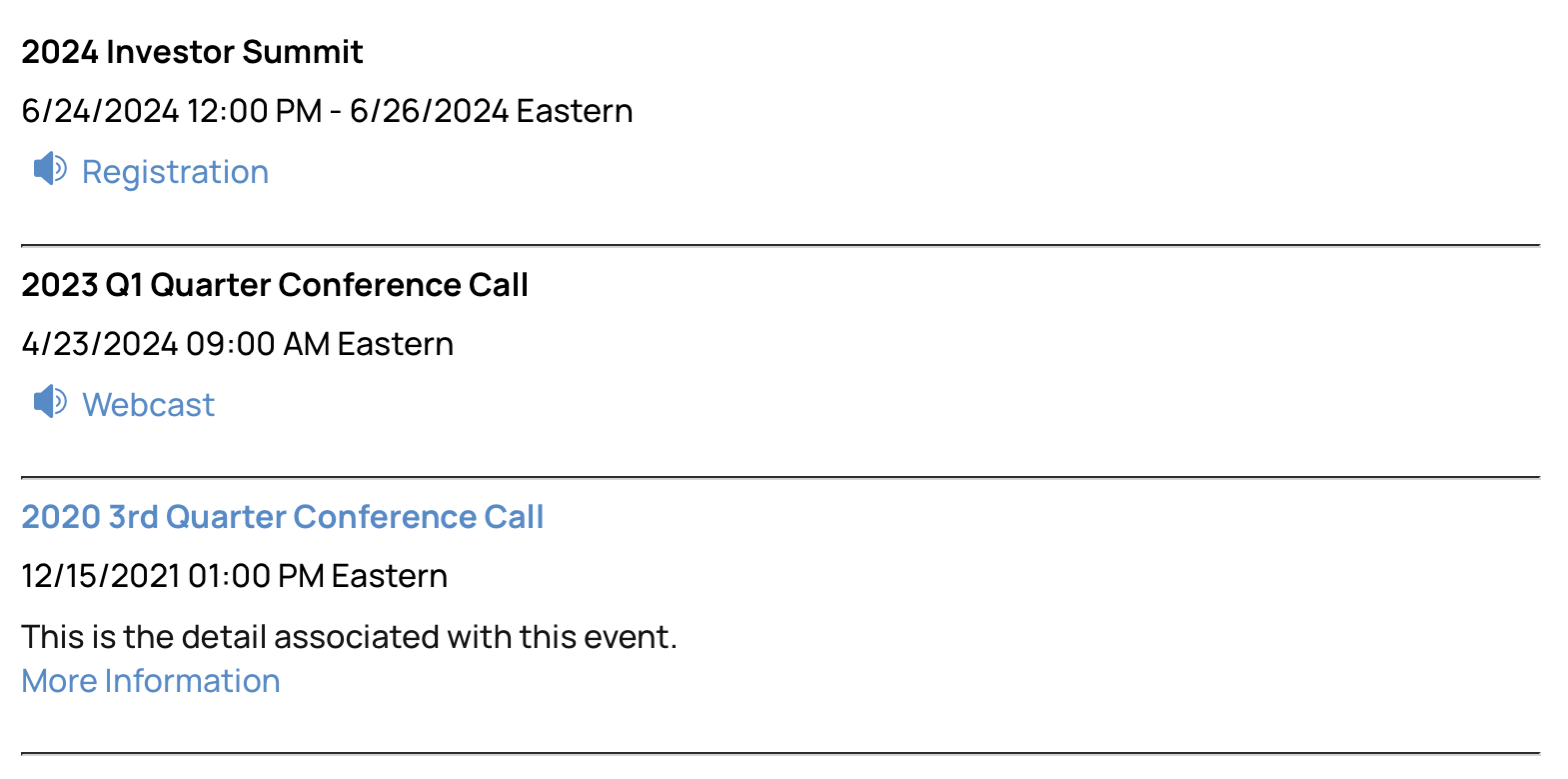The image size is (1568, 779).
Task: Open the Registration link
Action: pyautogui.click(x=175, y=172)
